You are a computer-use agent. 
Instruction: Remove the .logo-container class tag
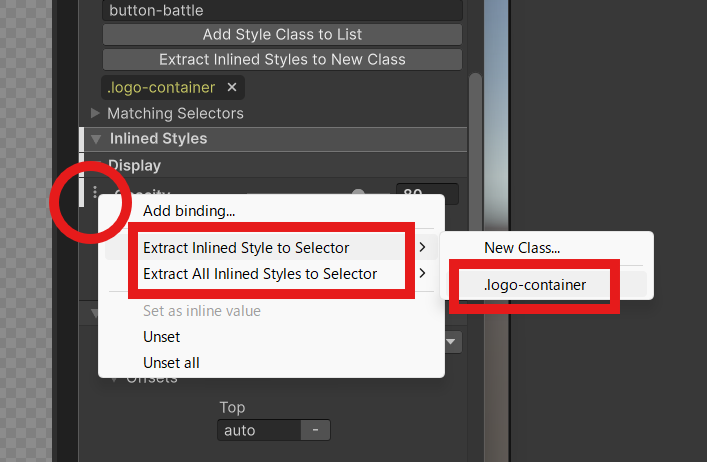click(232, 88)
